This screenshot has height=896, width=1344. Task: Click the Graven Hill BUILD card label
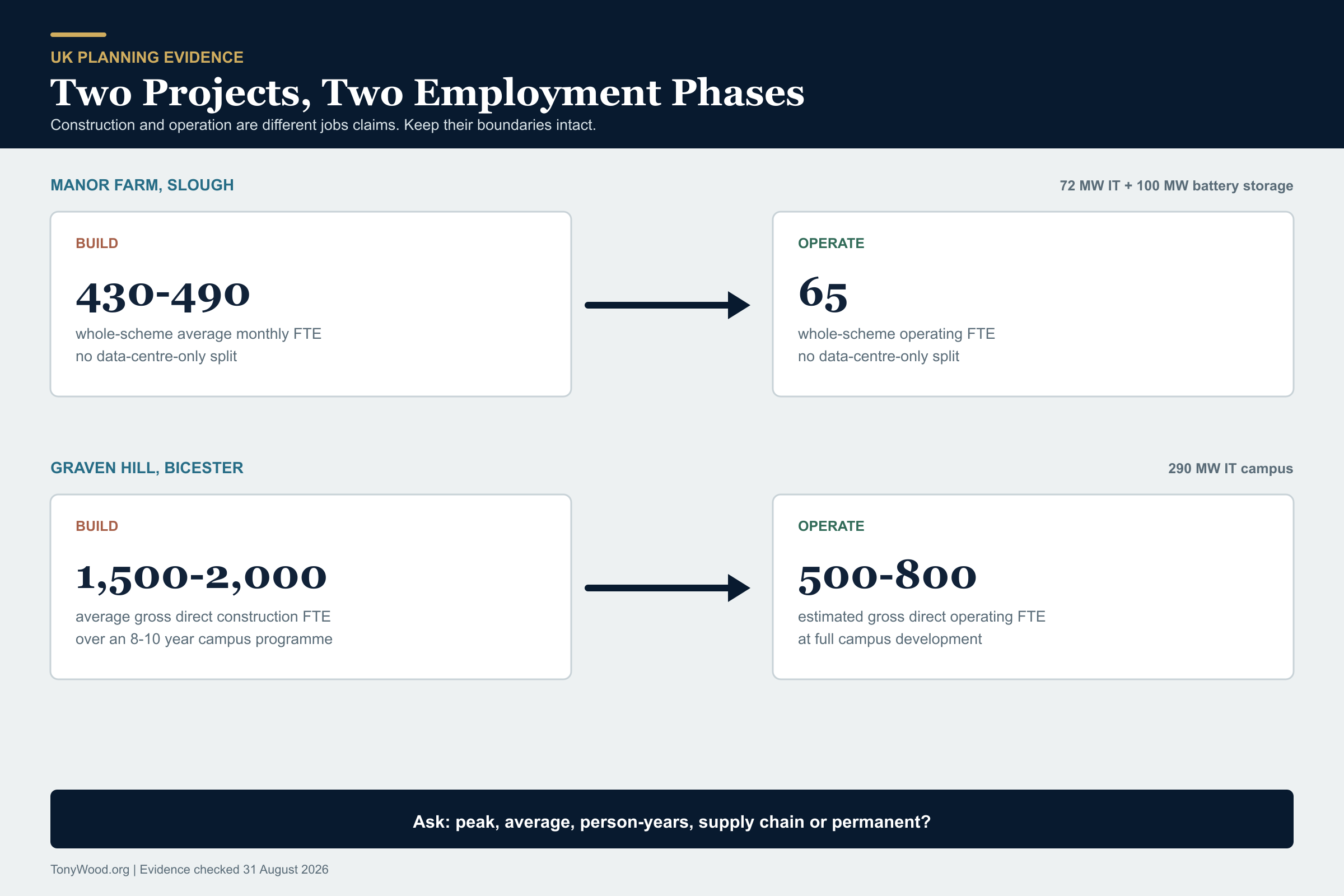pos(97,526)
